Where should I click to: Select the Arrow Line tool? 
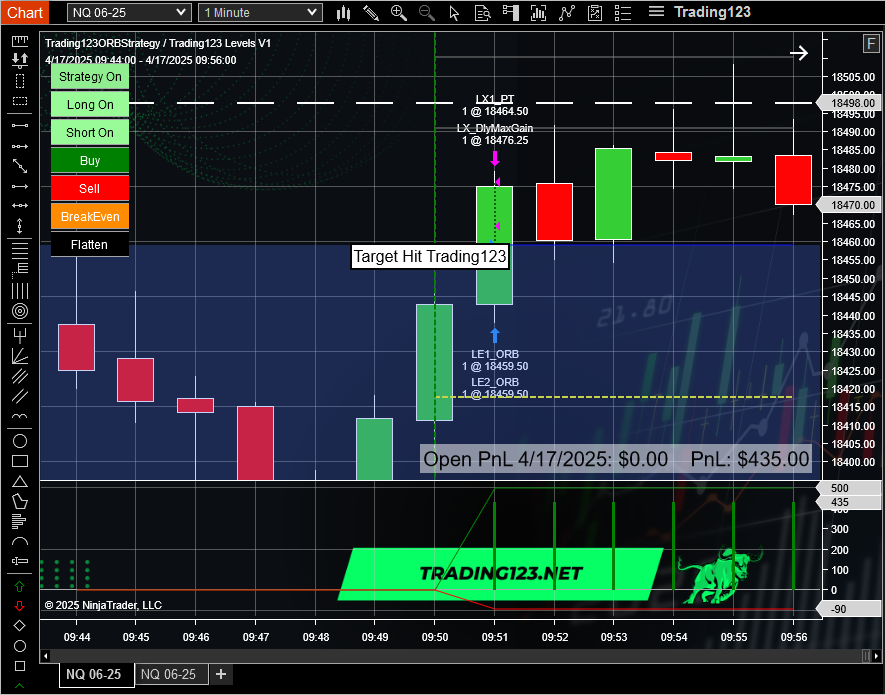tap(20, 186)
